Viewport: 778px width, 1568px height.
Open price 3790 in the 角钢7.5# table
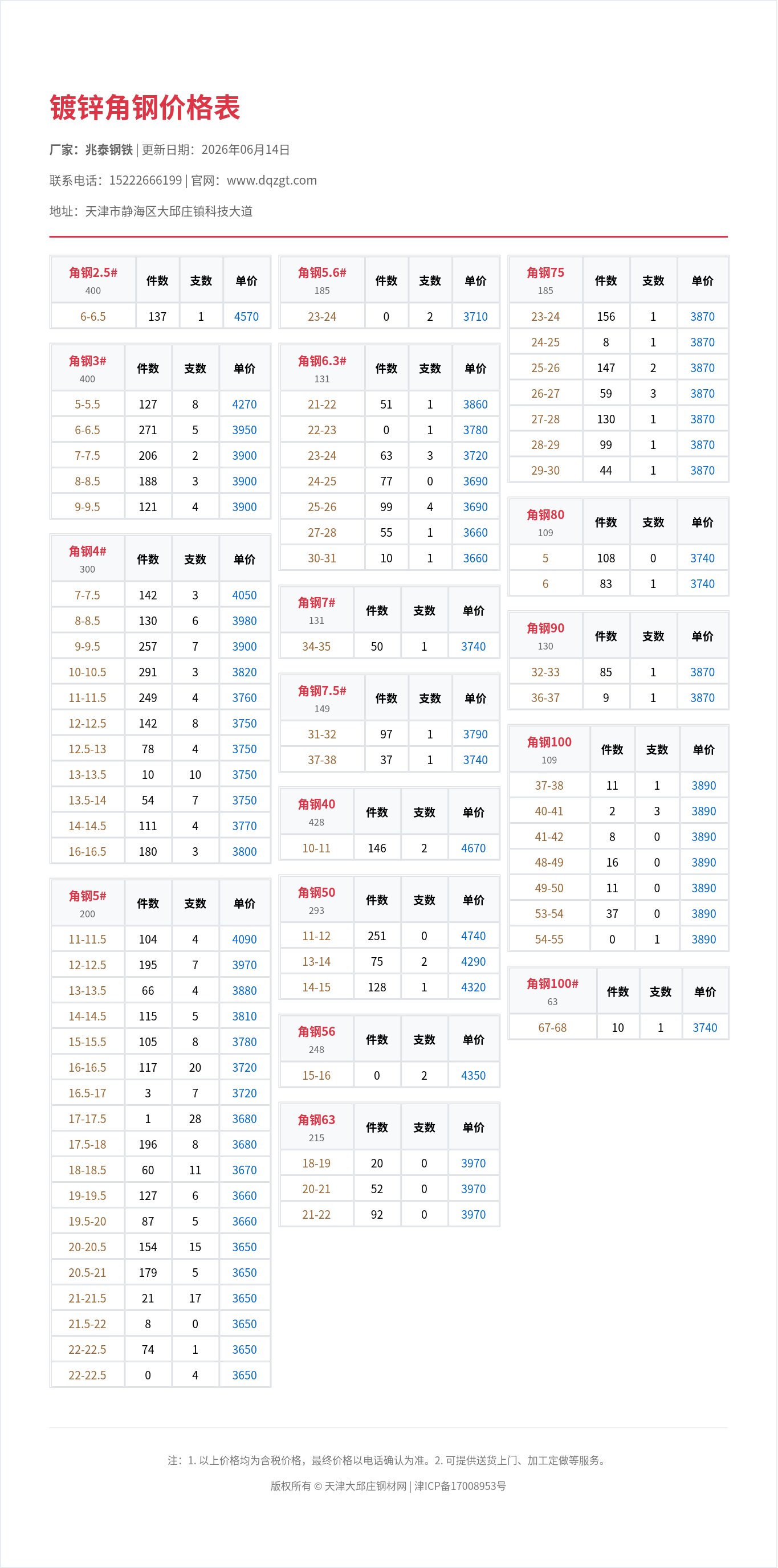tap(475, 734)
